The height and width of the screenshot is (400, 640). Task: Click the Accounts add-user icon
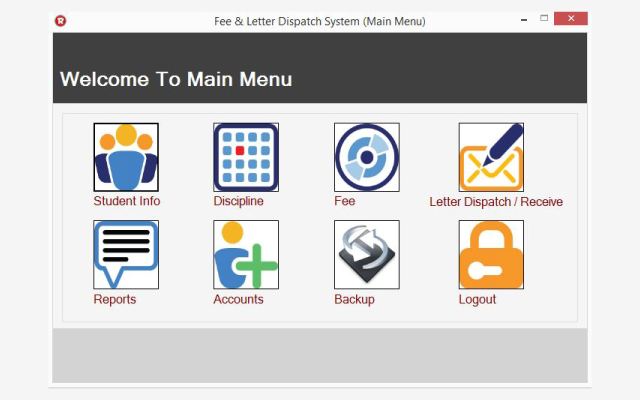(246, 255)
